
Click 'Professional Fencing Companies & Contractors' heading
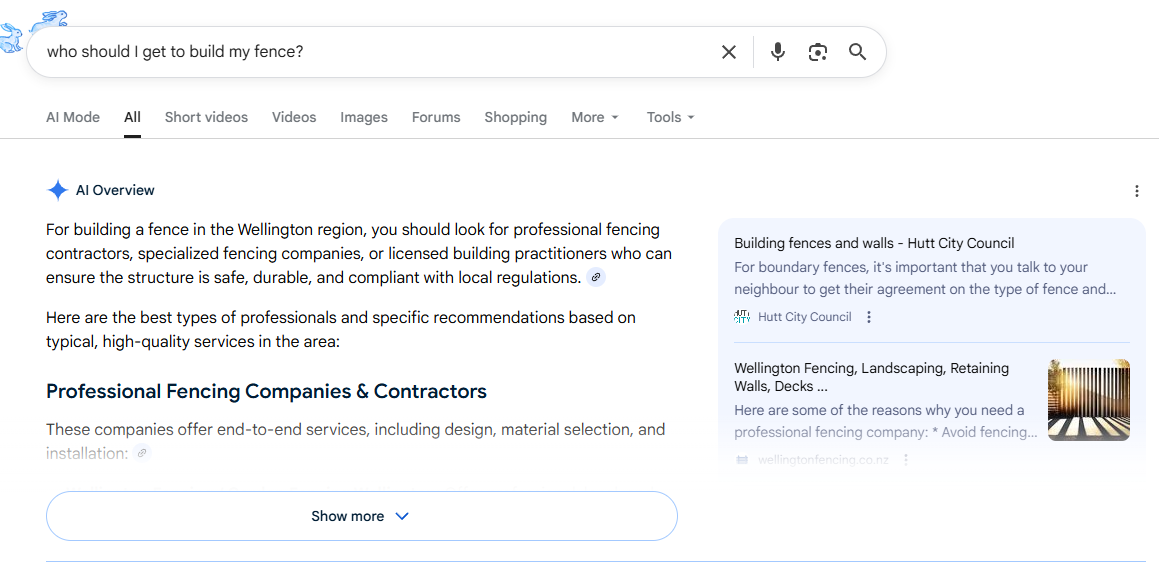point(266,391)
